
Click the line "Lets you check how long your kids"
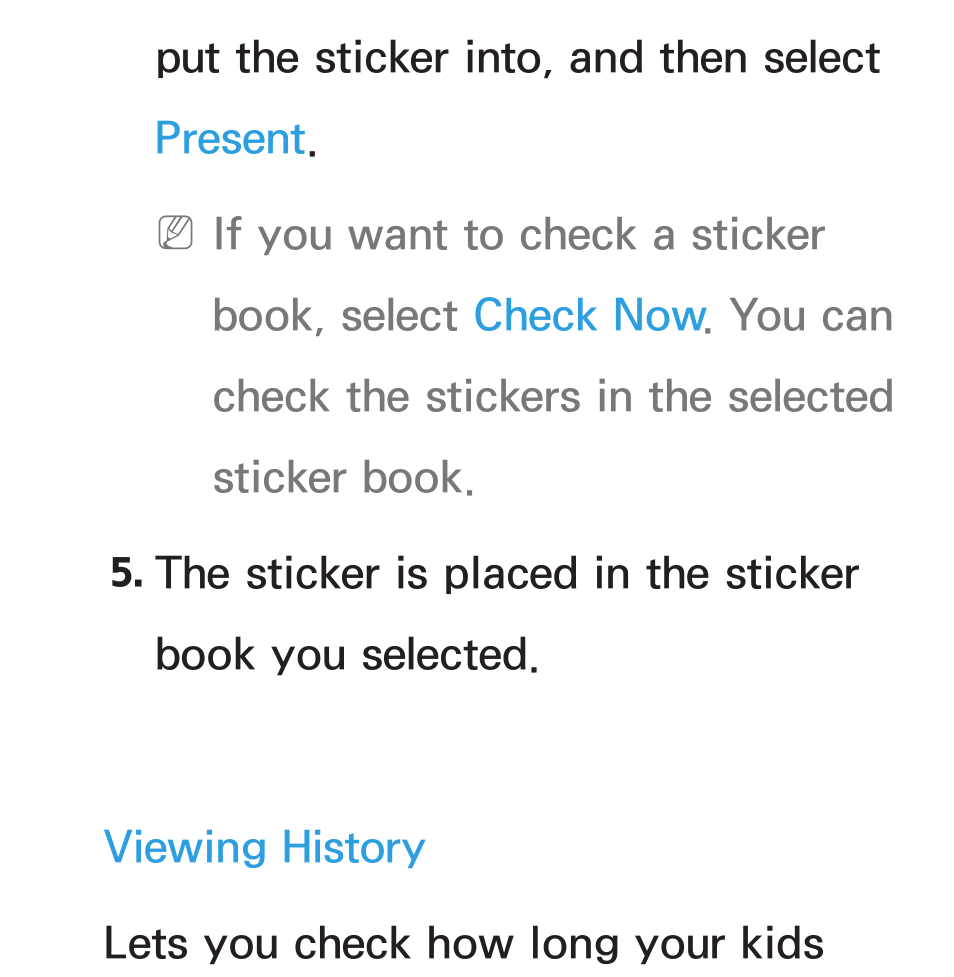tap(464, 943)
